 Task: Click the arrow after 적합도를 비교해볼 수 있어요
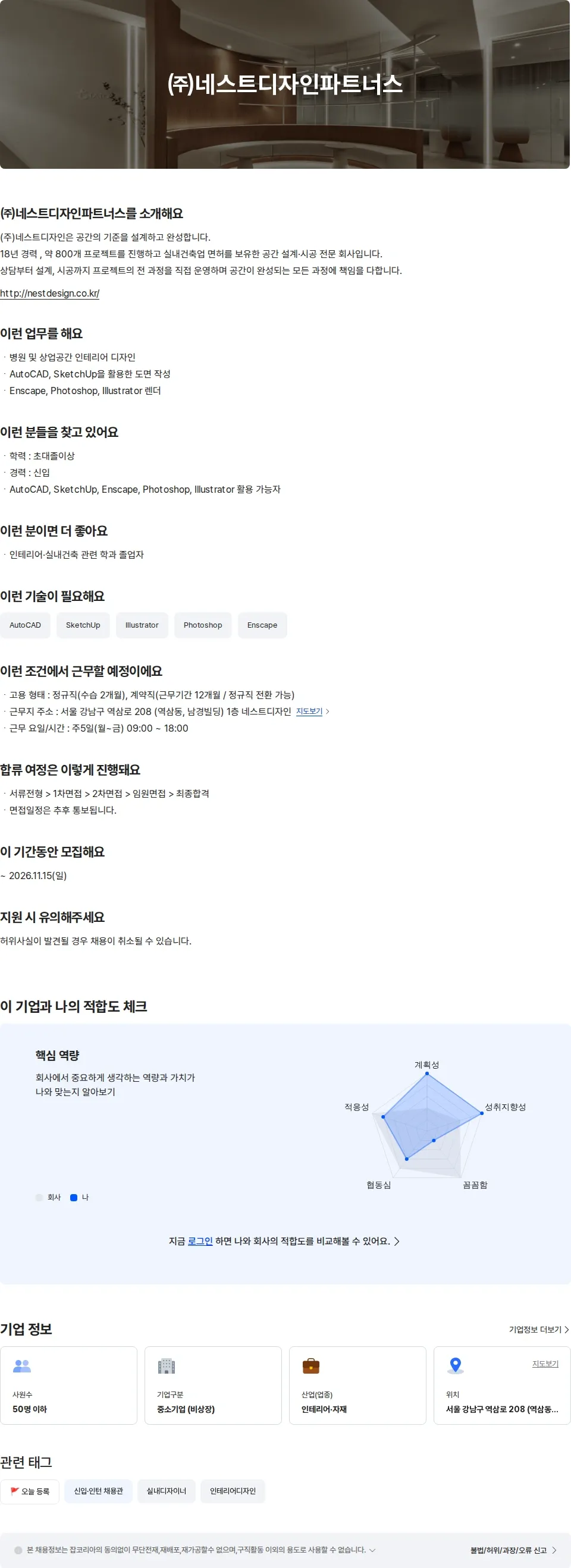tap(397, 1241)
